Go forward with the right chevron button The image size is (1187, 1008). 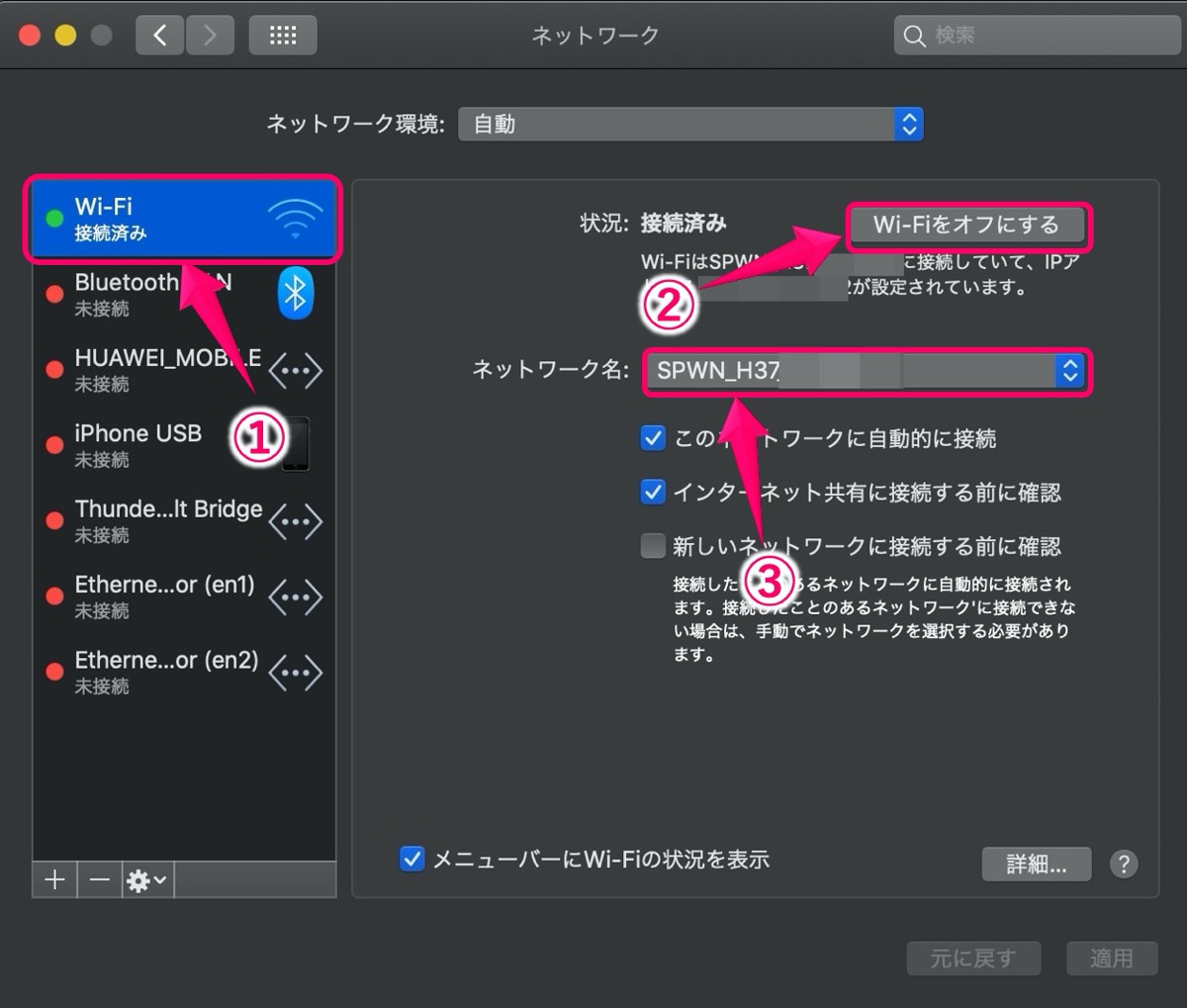[210, 36]
